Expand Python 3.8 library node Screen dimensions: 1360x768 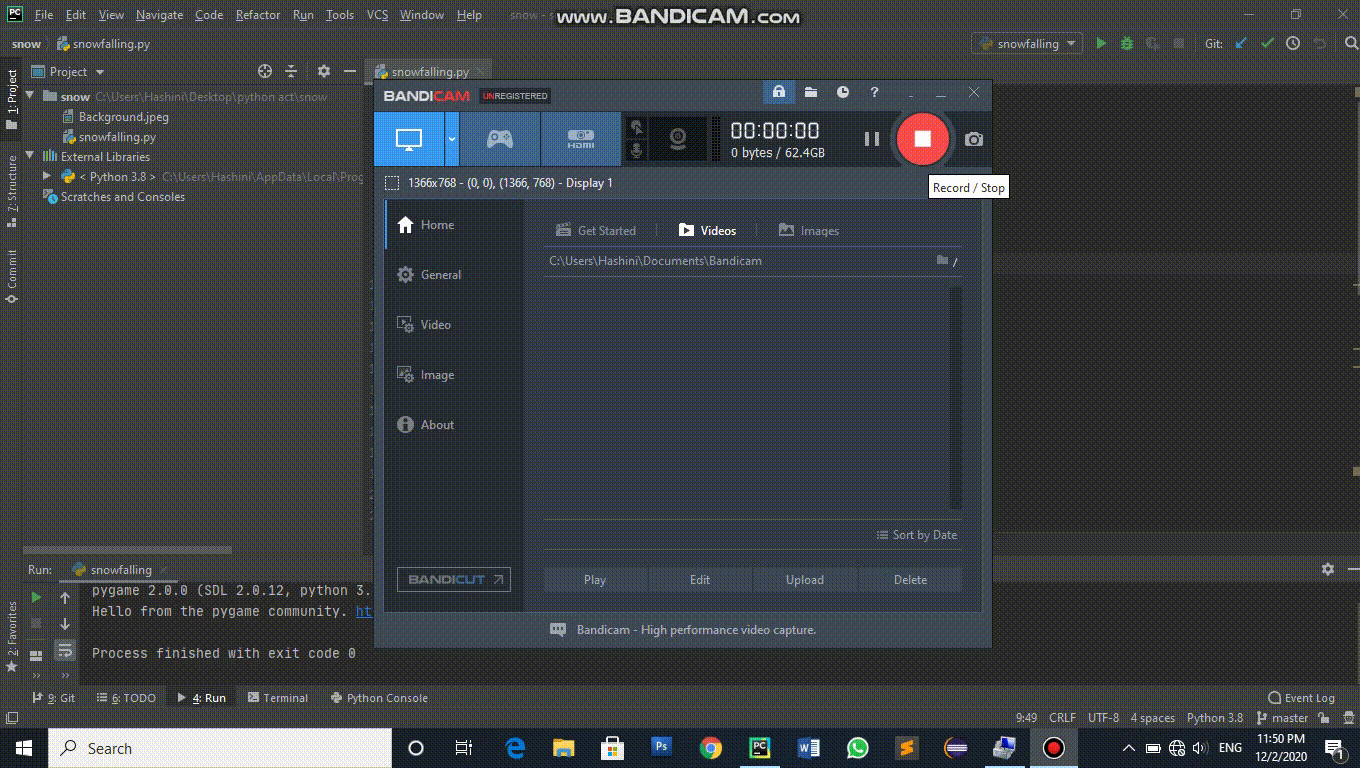pyautogui.click(x=47, y=177)
